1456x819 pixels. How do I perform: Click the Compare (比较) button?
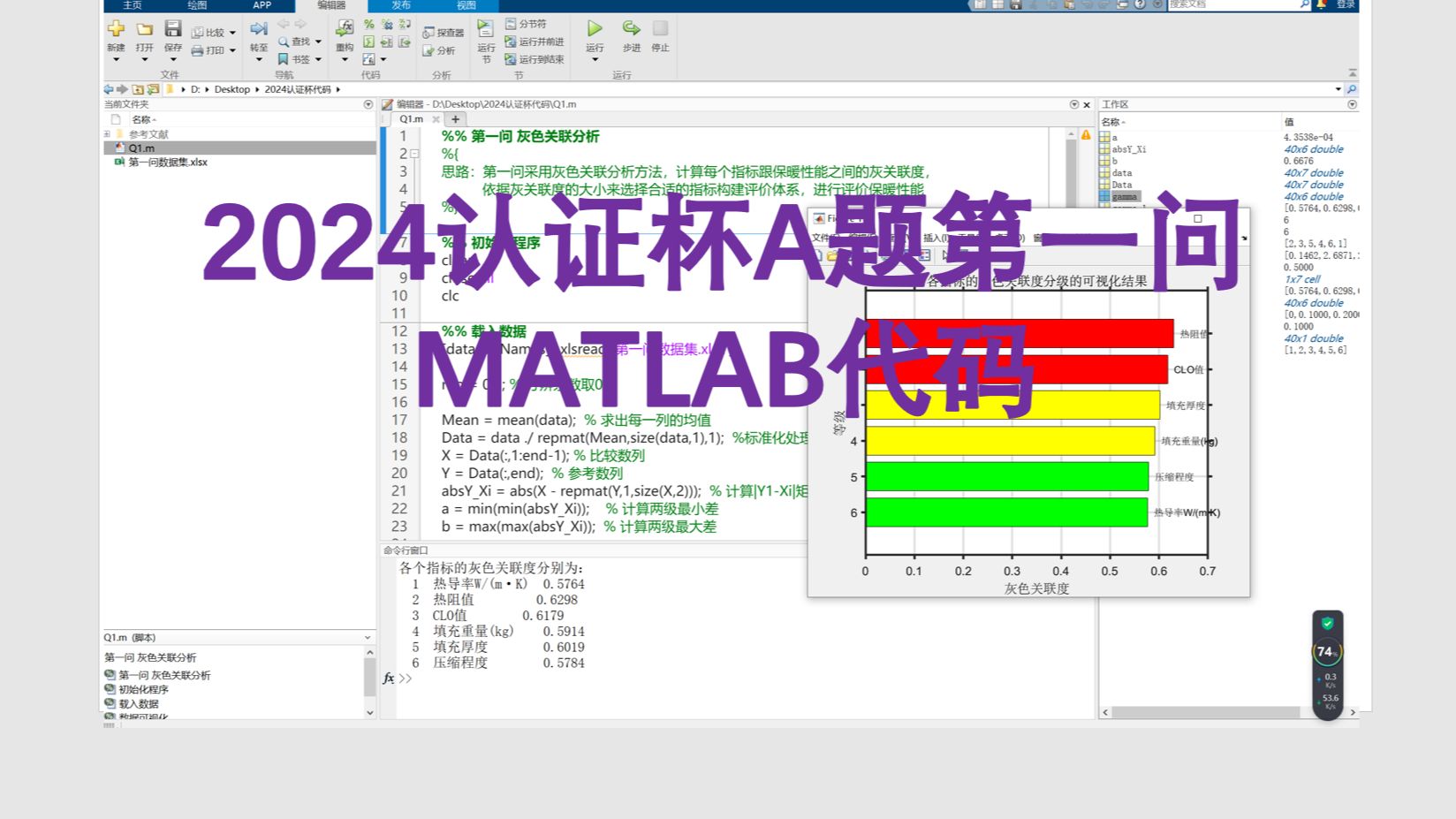coord(209,33)
